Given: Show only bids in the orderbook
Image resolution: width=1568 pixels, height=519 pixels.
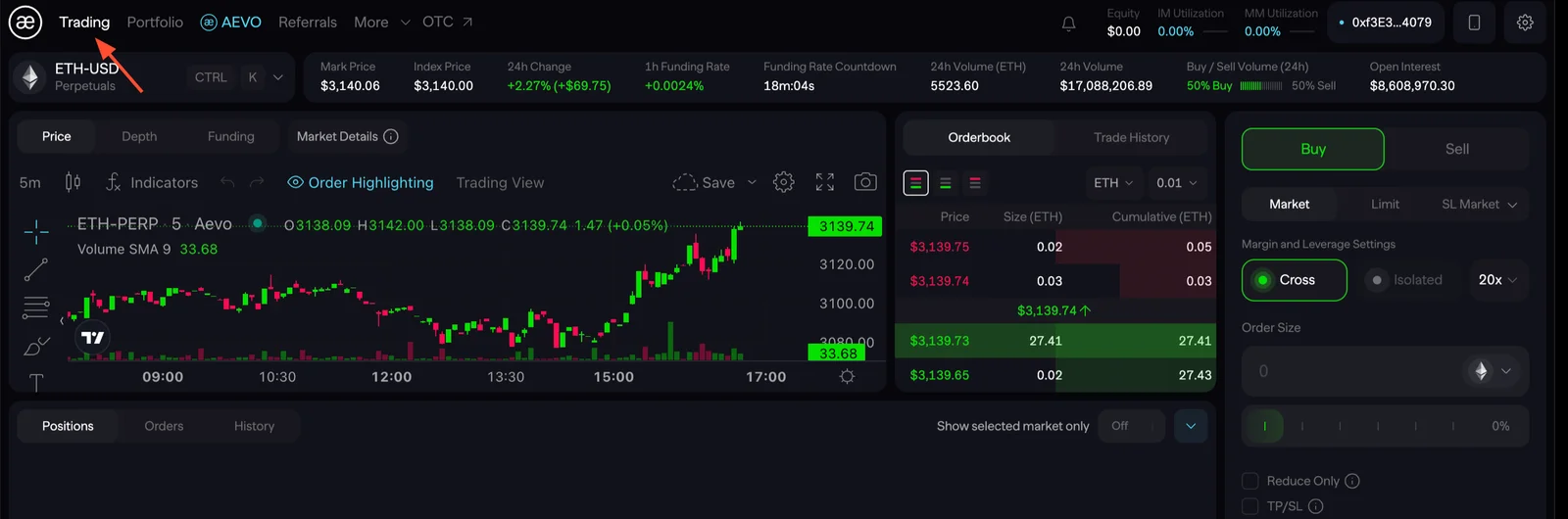Looking at the screenshot, I should pyautogui.click(x=946, y=183).
